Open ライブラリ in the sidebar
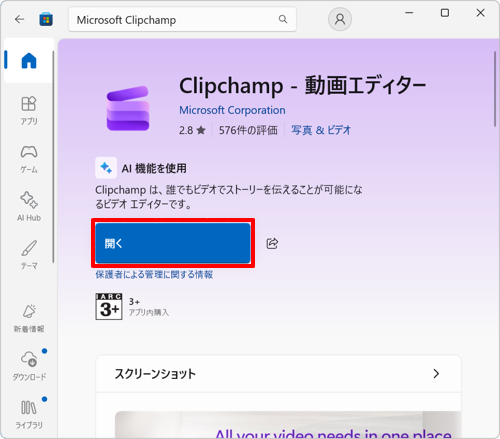The image size is (500, 439). [x=29, y=414]
